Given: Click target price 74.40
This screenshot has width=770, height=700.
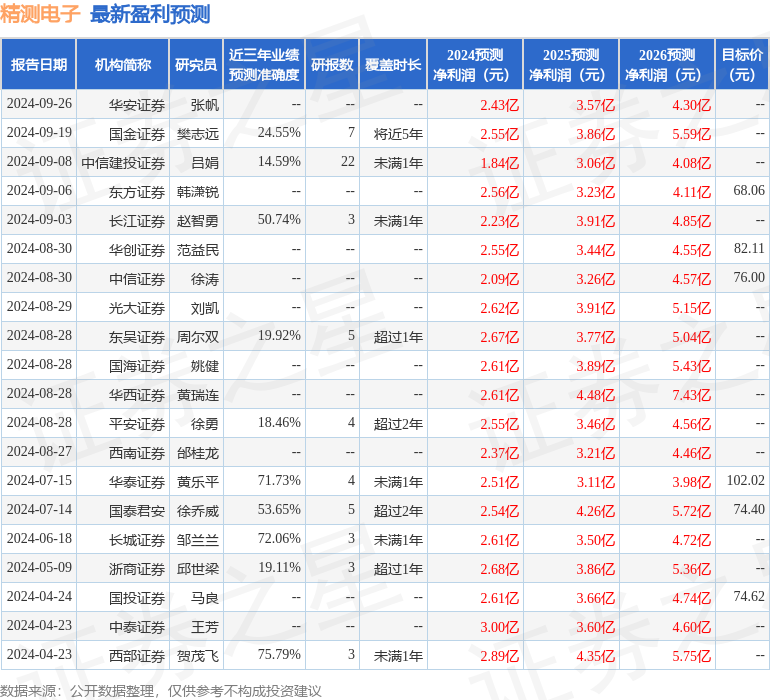Looking at the screenshot, I should coord(749,509).
